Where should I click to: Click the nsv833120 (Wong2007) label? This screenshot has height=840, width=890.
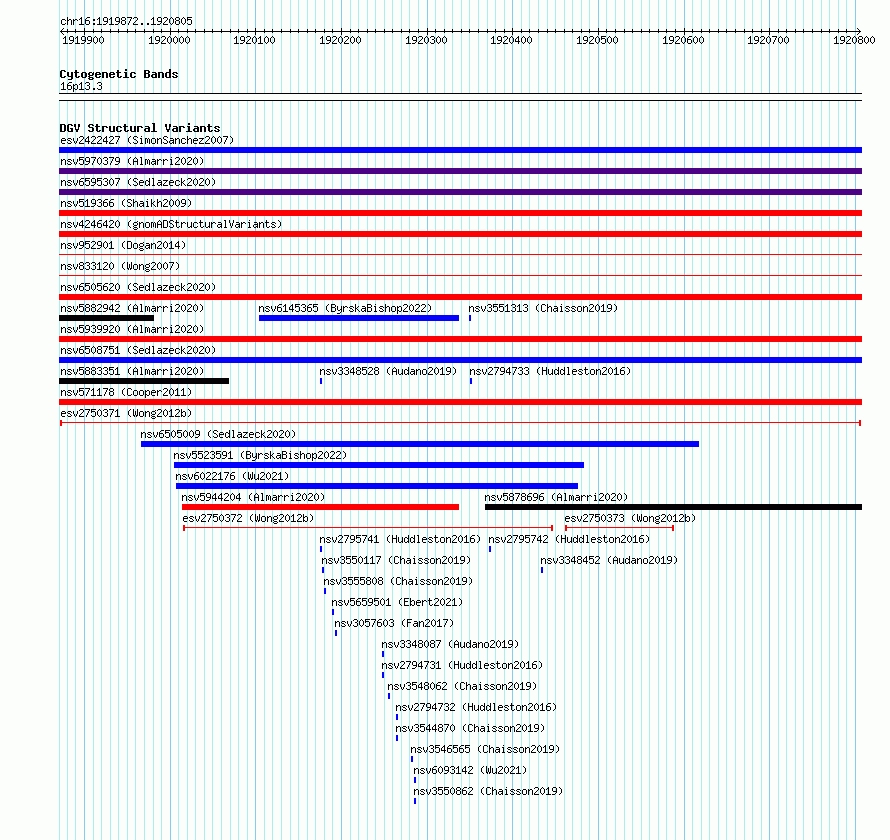(x=120, y=266)
